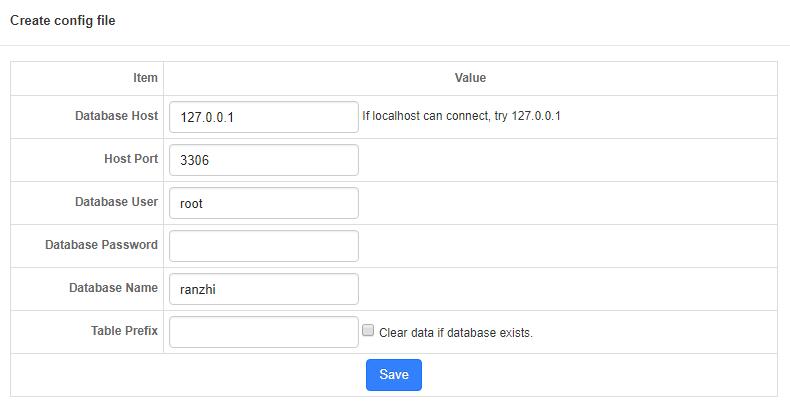Click the 'Host Port' label
Image resolution: width=790 pixels, height=407 pixels.
click(x=131, y=159)
